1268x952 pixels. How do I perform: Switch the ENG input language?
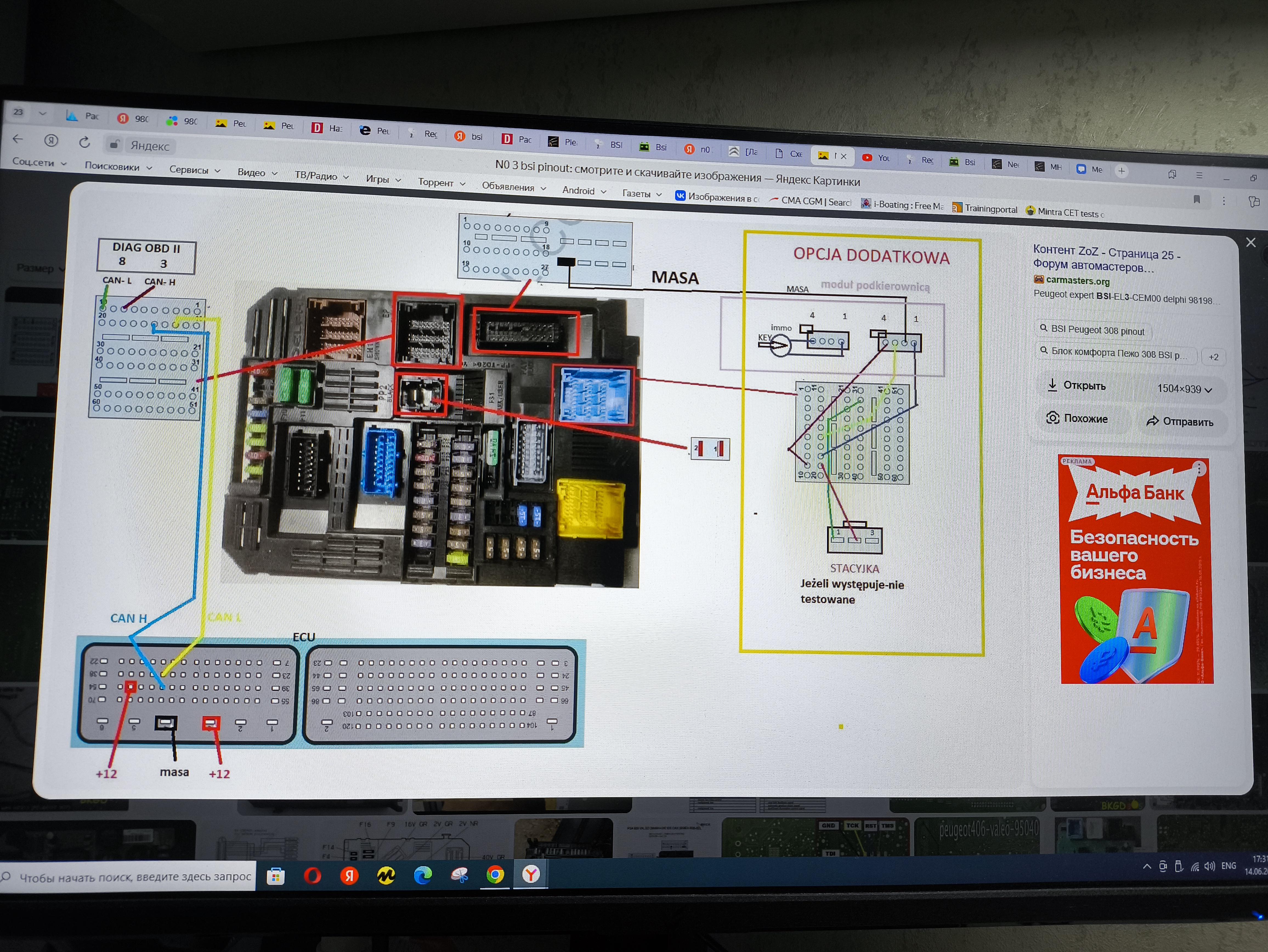tap(1229, 865)
